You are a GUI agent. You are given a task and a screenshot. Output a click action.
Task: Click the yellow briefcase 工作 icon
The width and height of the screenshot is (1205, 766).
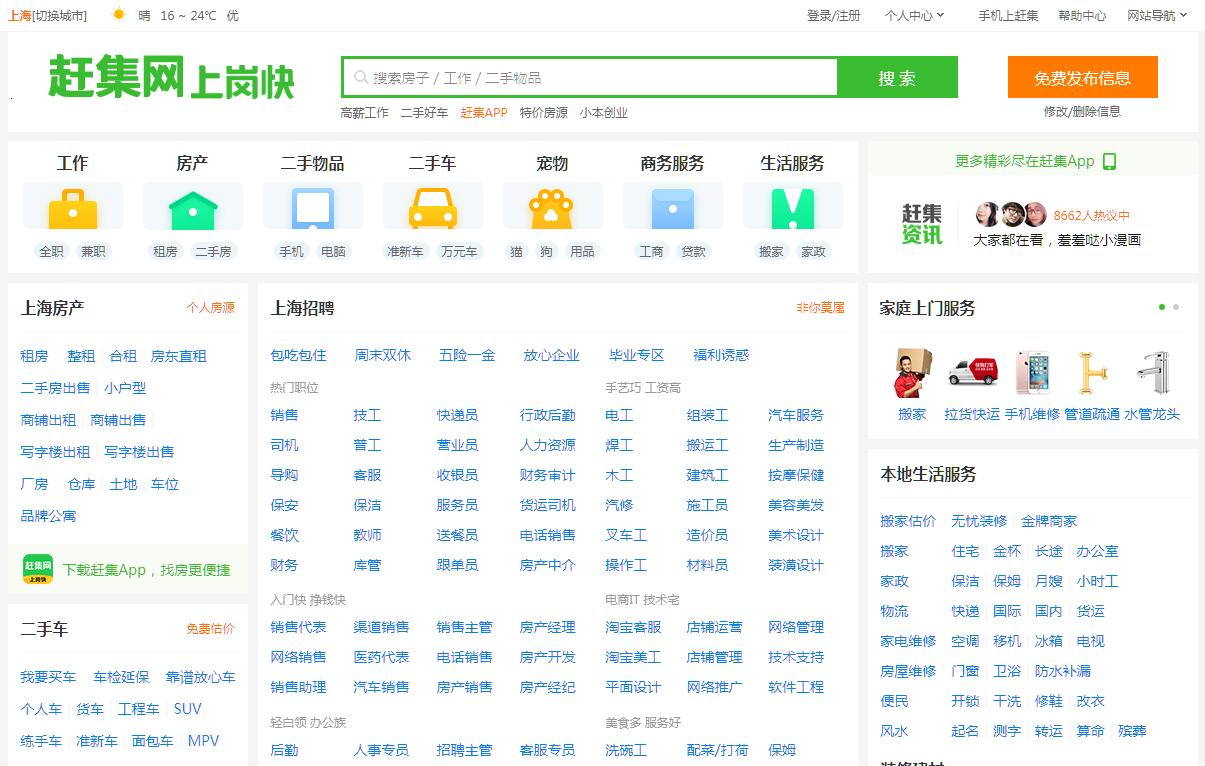point(73,208)
